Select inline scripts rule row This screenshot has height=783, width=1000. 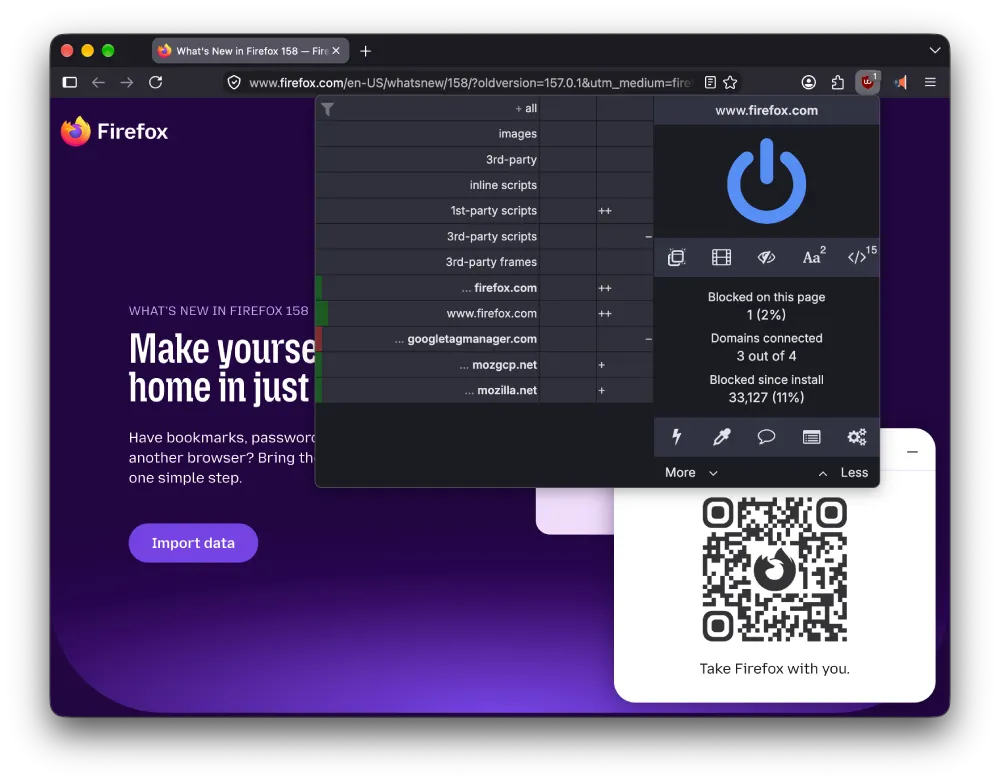click(485, 185)
